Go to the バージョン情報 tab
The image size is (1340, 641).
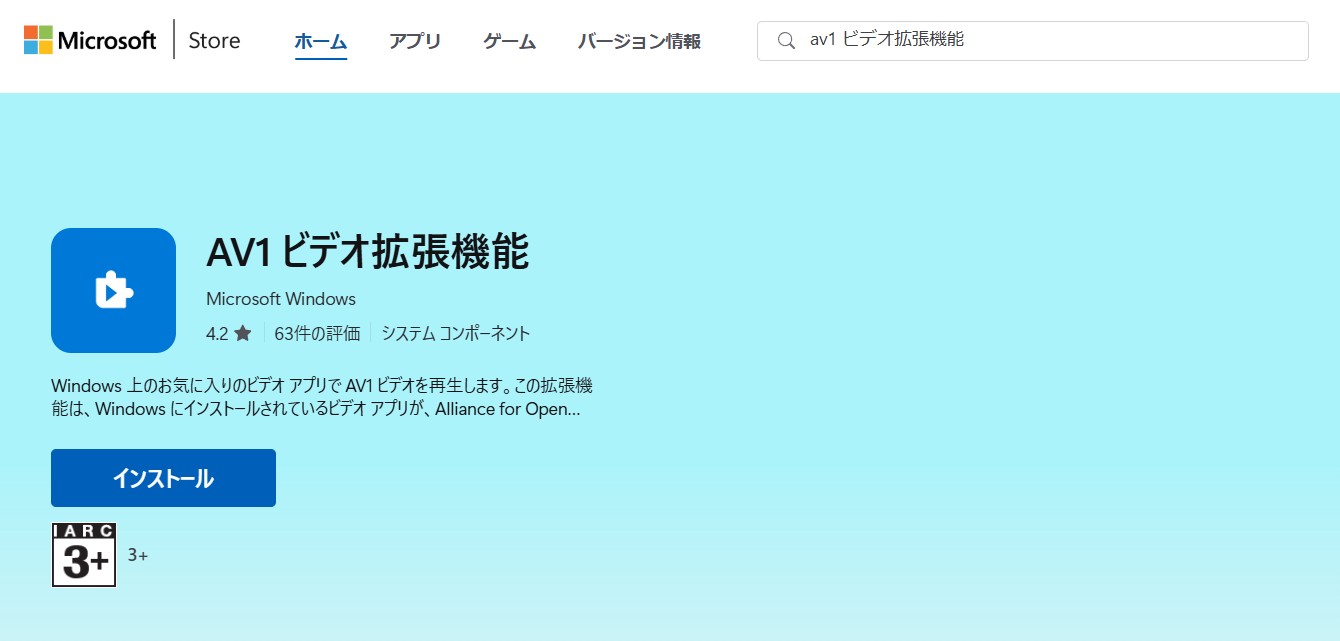[x=639, y=42]
